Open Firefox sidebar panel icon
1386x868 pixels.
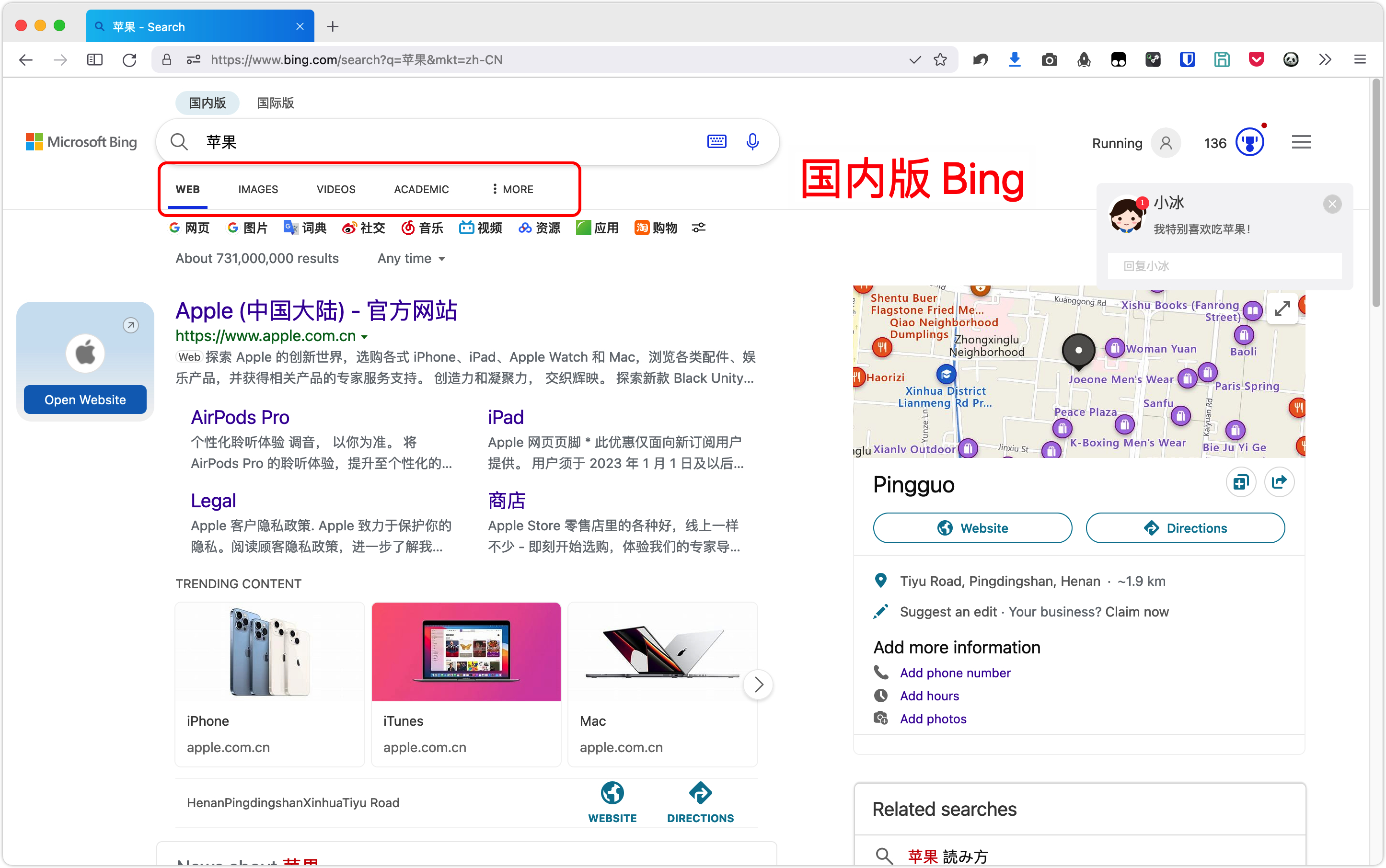(95, 60)
